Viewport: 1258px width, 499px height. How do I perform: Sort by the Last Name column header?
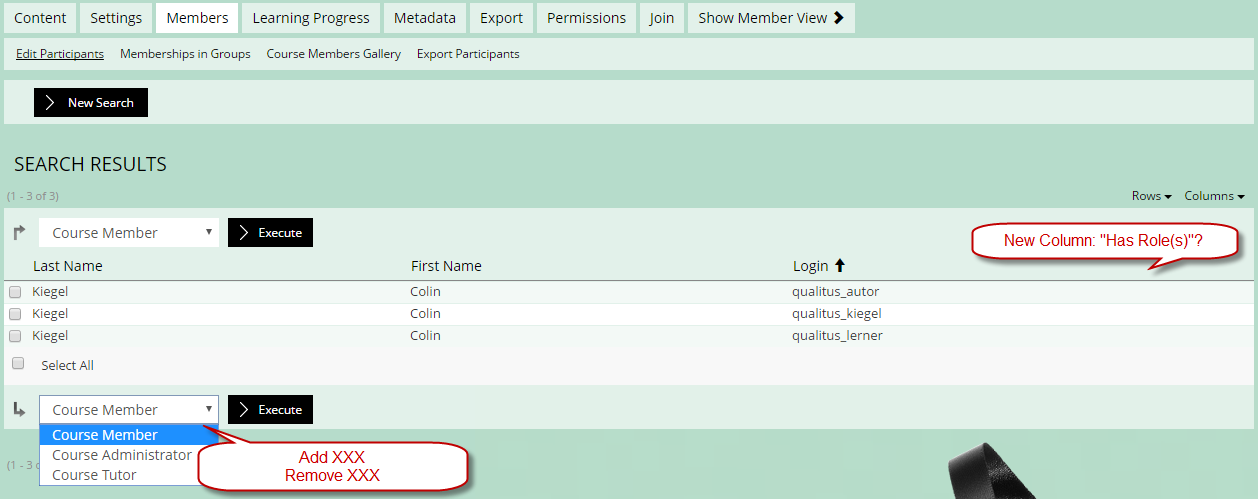click(x=67, y=266)
